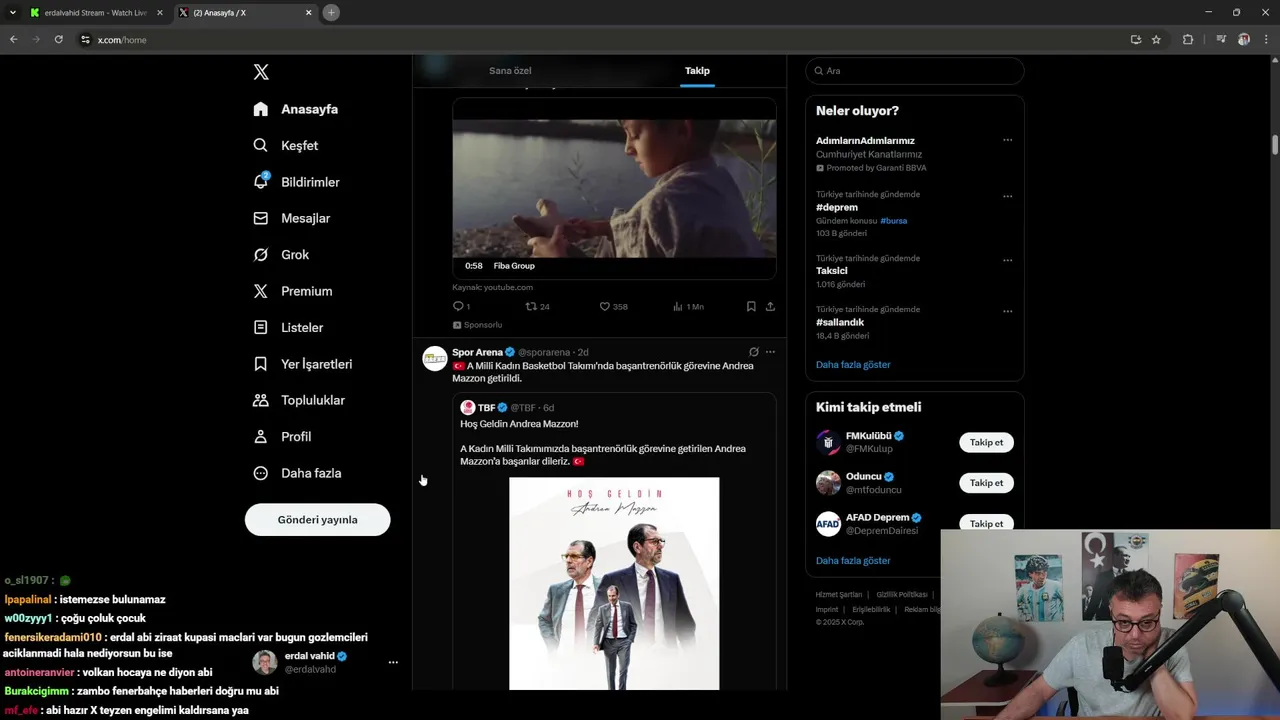Click the Listeler list icon

pyautogui.click(x=261, y=327)
